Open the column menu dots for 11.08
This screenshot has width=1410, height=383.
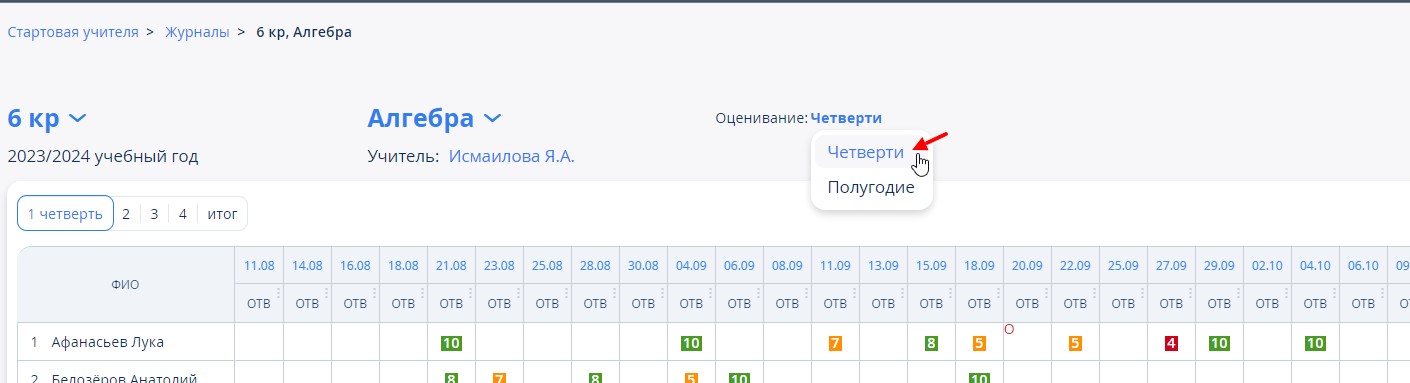pyautogui.click(x=279, y=292)
